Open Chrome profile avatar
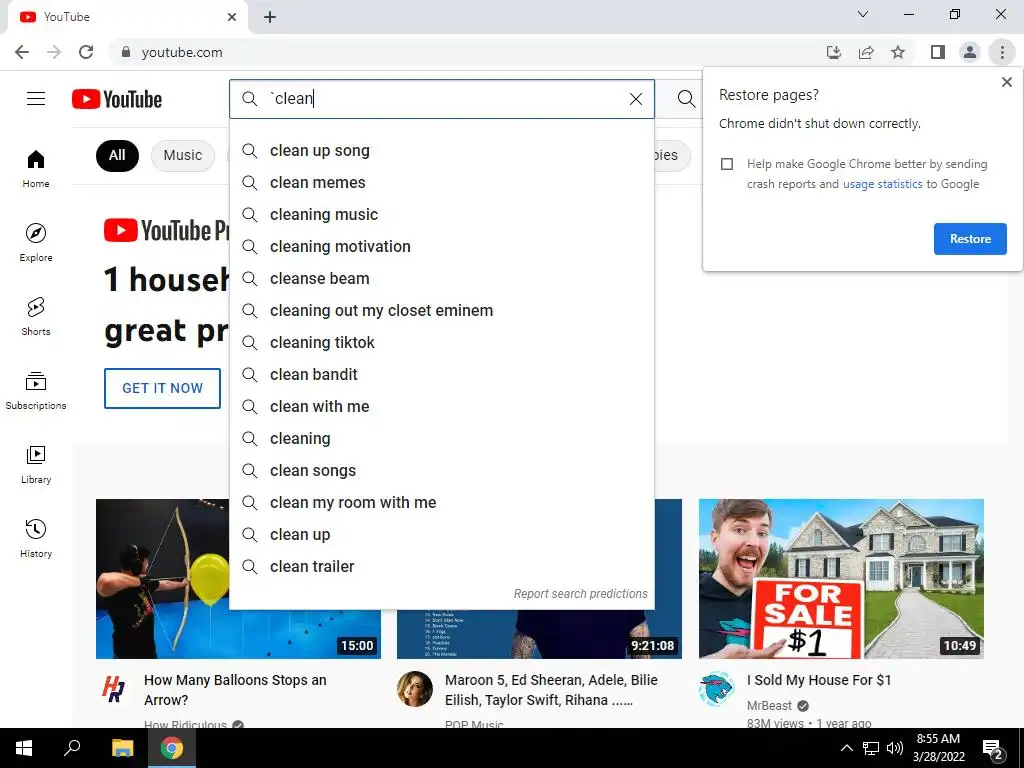This screenshot has height=768, width=1024. point(970,52)
